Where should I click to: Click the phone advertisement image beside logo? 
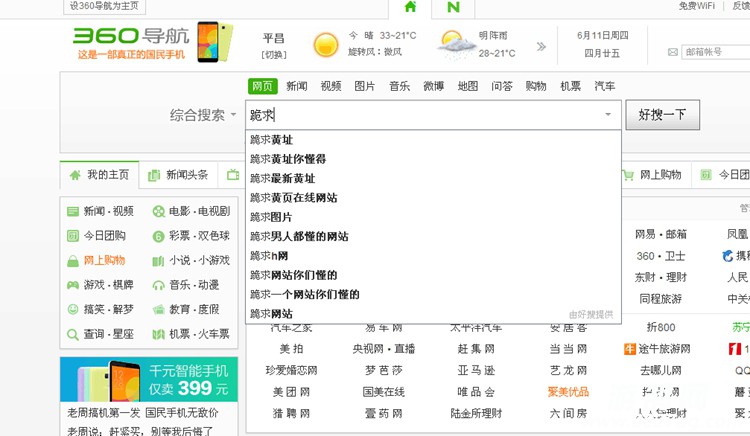tap(215, 42)
